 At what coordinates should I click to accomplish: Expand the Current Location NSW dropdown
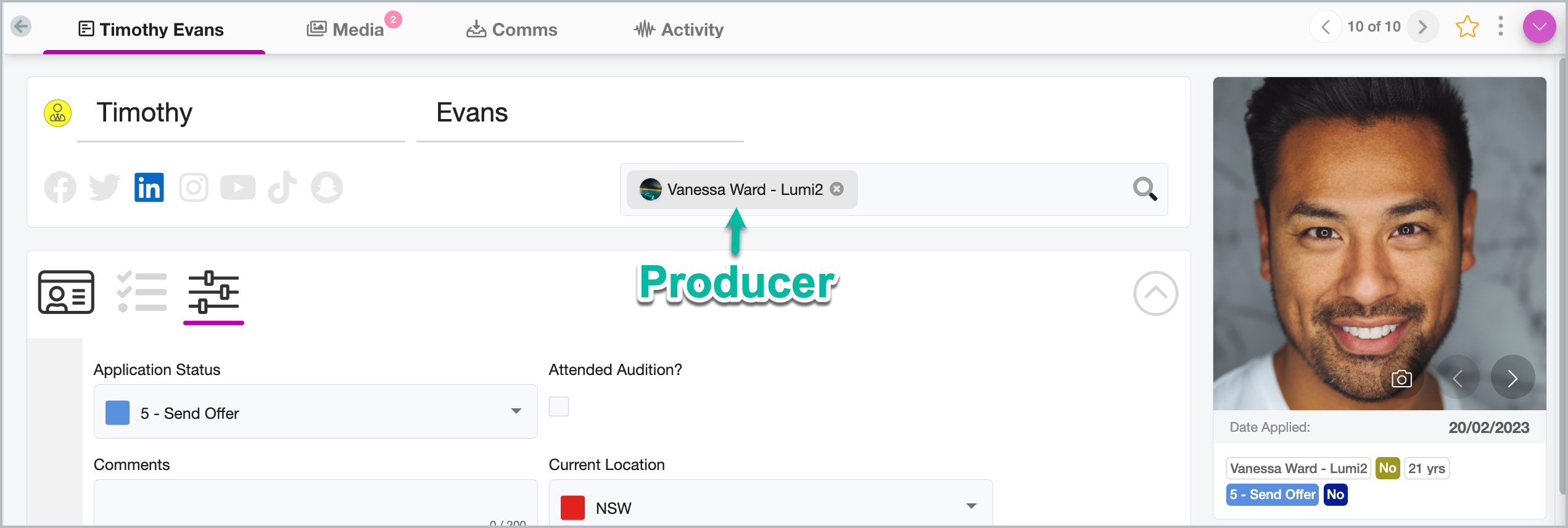(770, 506)
